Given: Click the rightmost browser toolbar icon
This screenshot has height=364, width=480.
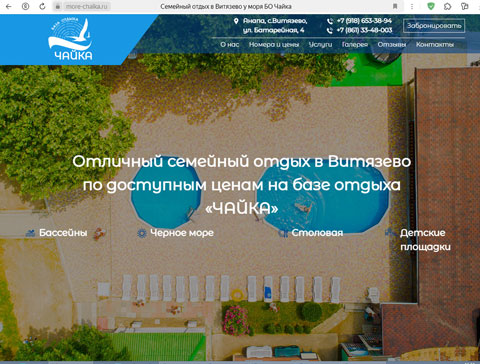Looking at the screenshot, I should (x=465, y=6).
